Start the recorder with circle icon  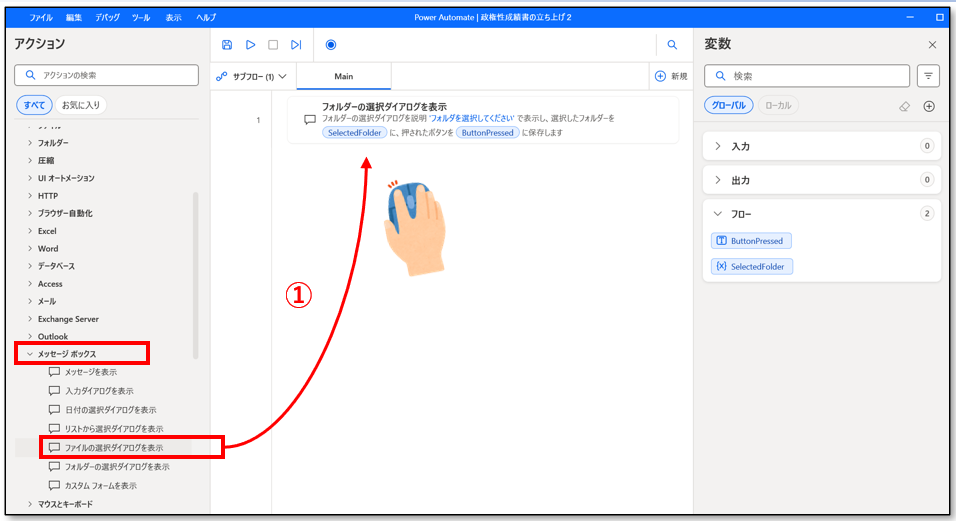[x=331, y=45]
